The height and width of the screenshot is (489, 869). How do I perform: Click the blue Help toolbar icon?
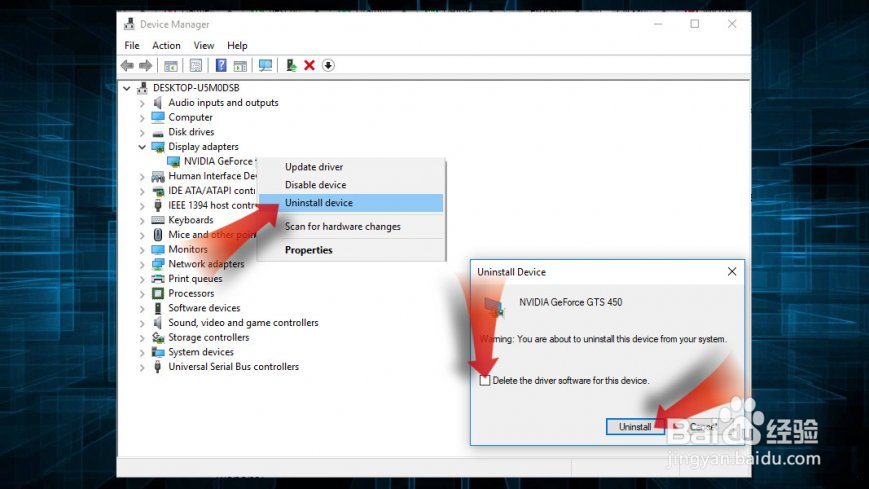[x=221, y=65]
